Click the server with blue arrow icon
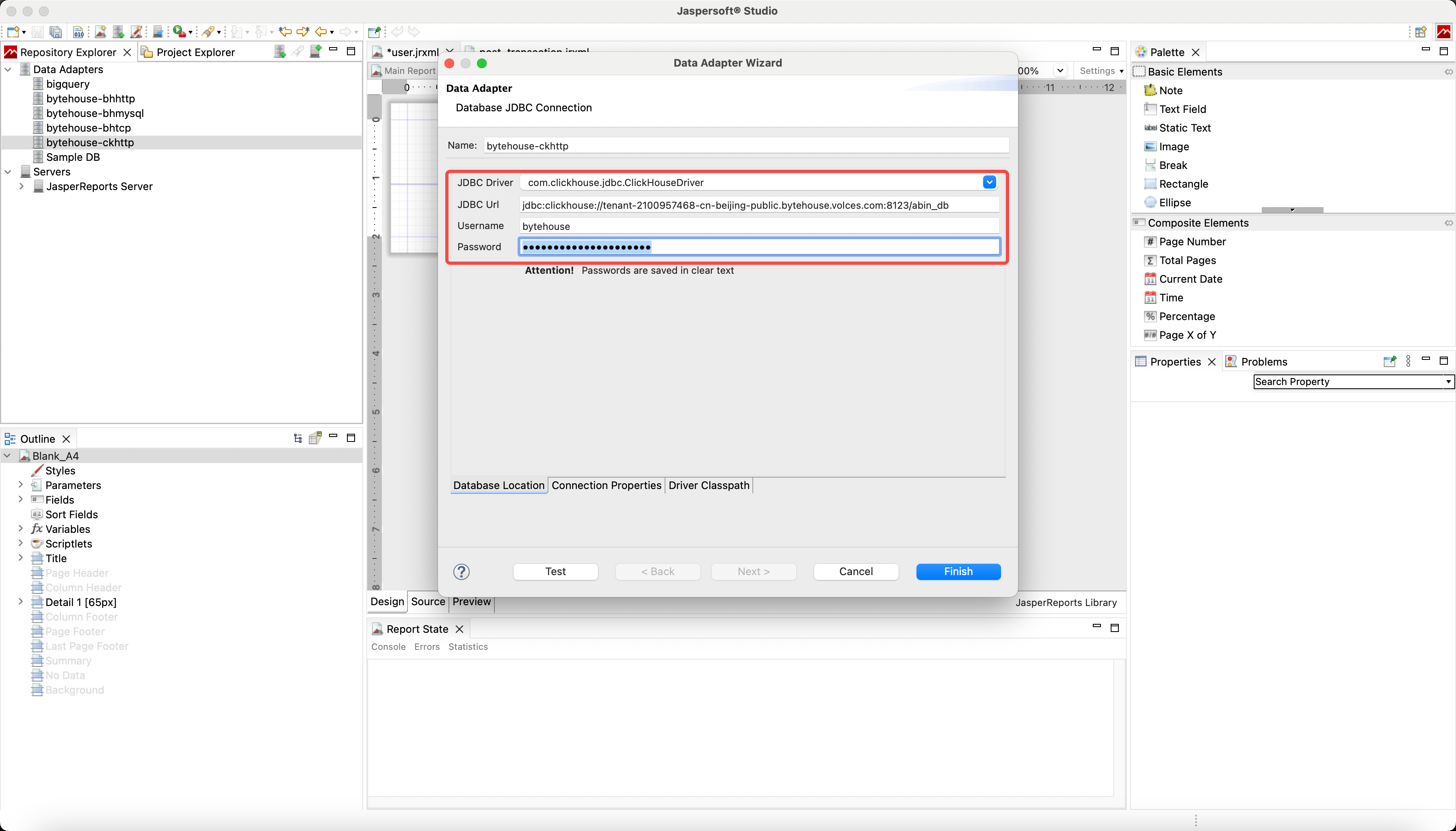1456x831 pixels. 158,31
